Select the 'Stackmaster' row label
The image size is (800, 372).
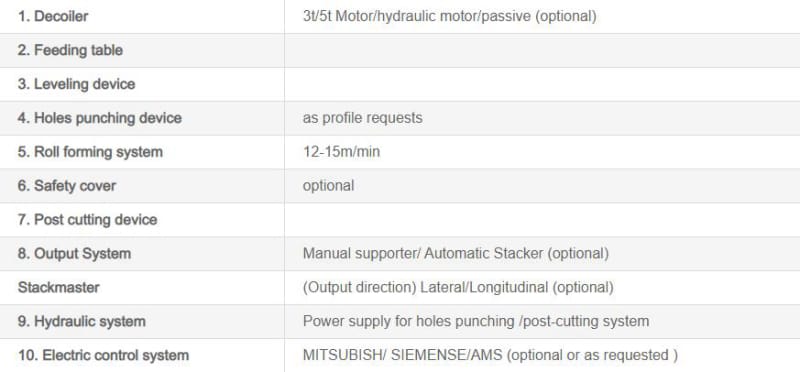(59, 287)
